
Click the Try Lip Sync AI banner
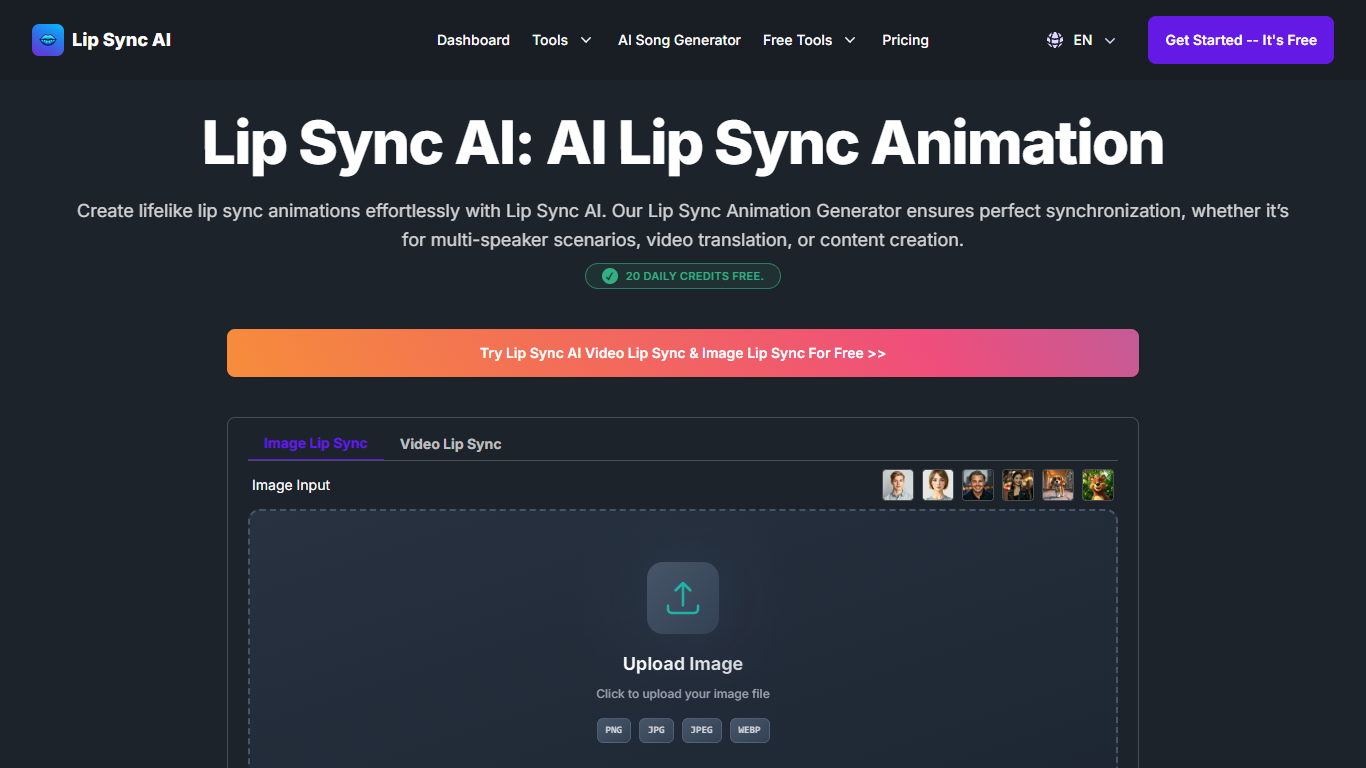pyautogui.click(x=683, y=353)
